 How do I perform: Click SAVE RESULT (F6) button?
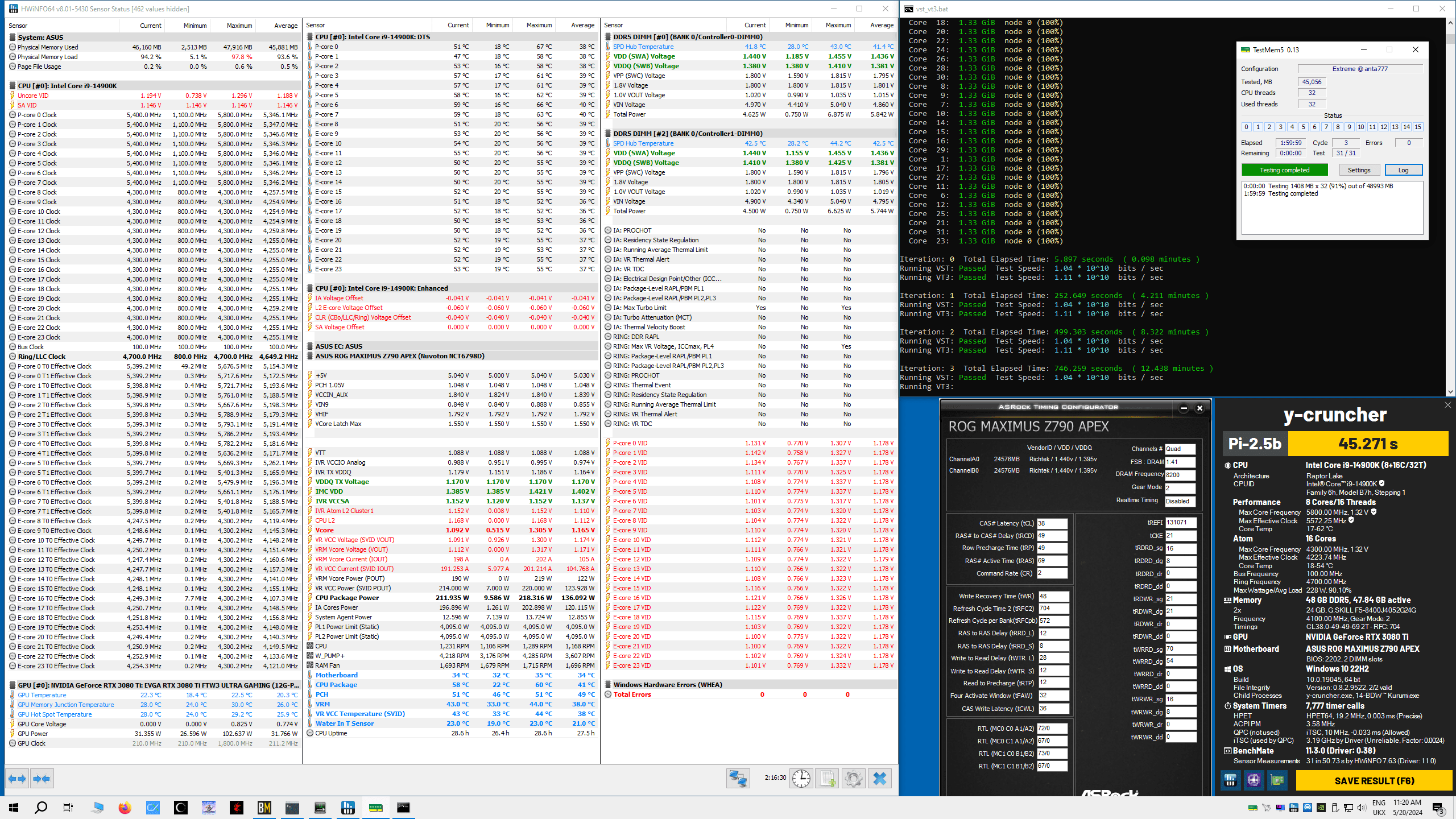pos(1374,781)
